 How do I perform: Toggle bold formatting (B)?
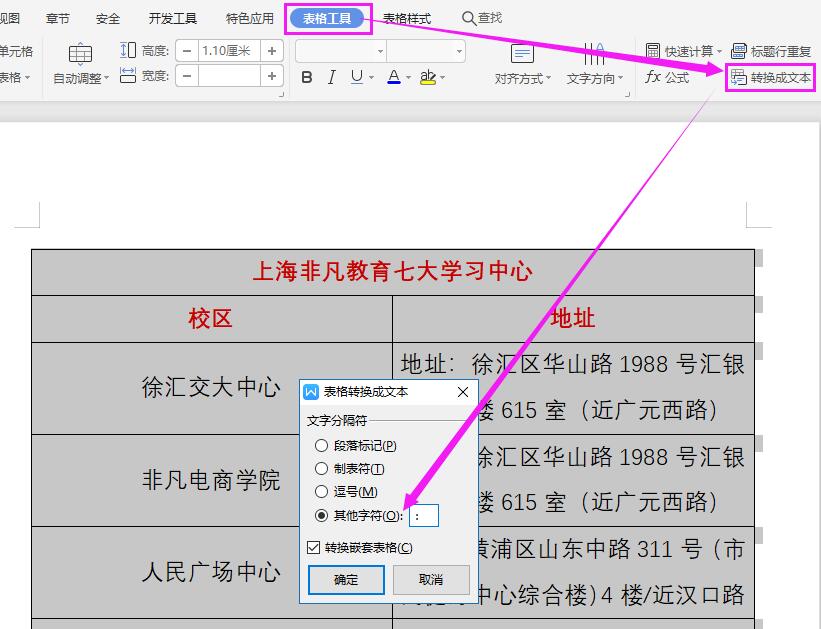coord(307,77)
